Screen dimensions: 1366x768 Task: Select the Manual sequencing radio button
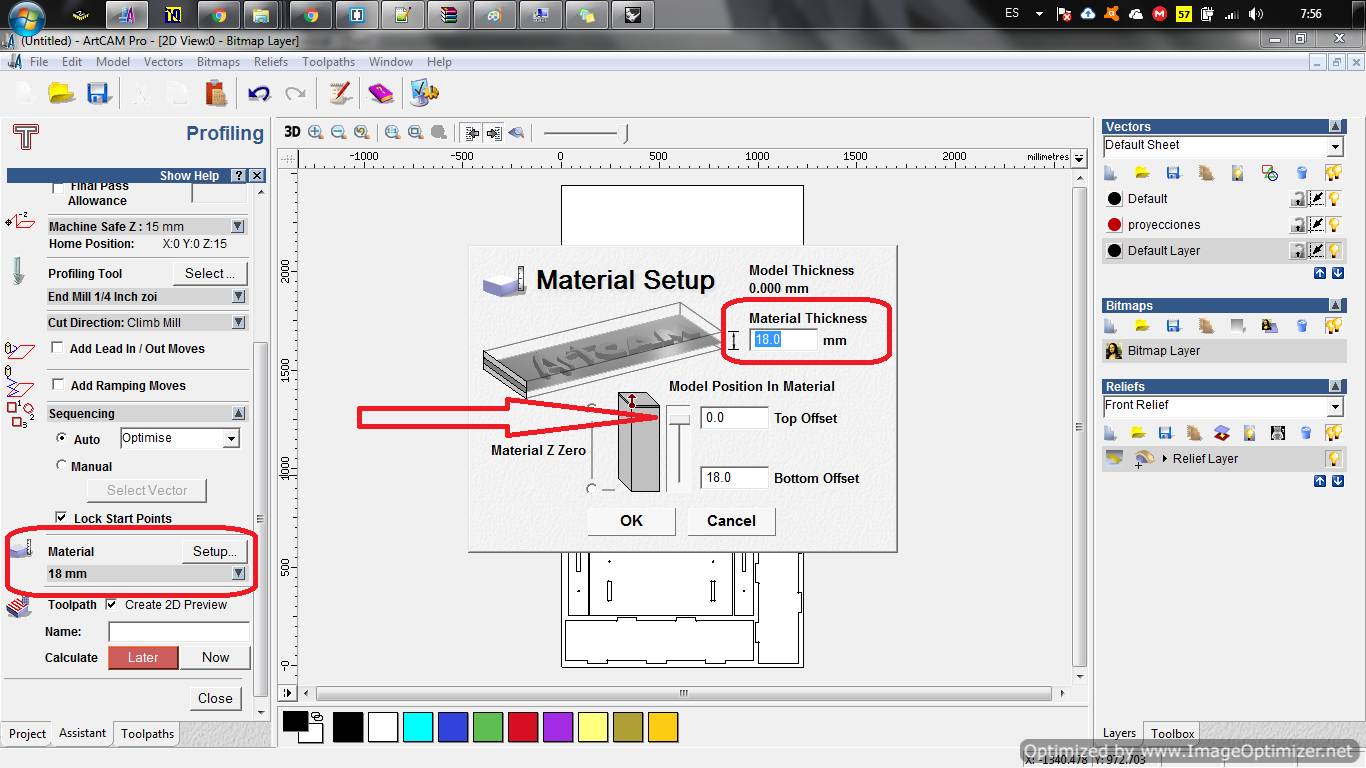62,465
